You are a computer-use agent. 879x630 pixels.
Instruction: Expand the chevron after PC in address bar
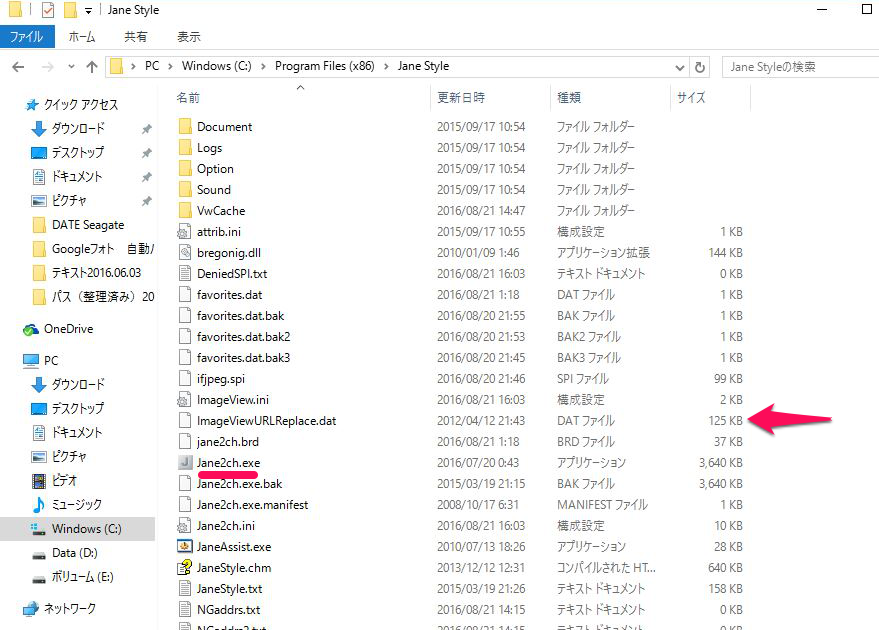pyautogui.click(x=170, y=67)
